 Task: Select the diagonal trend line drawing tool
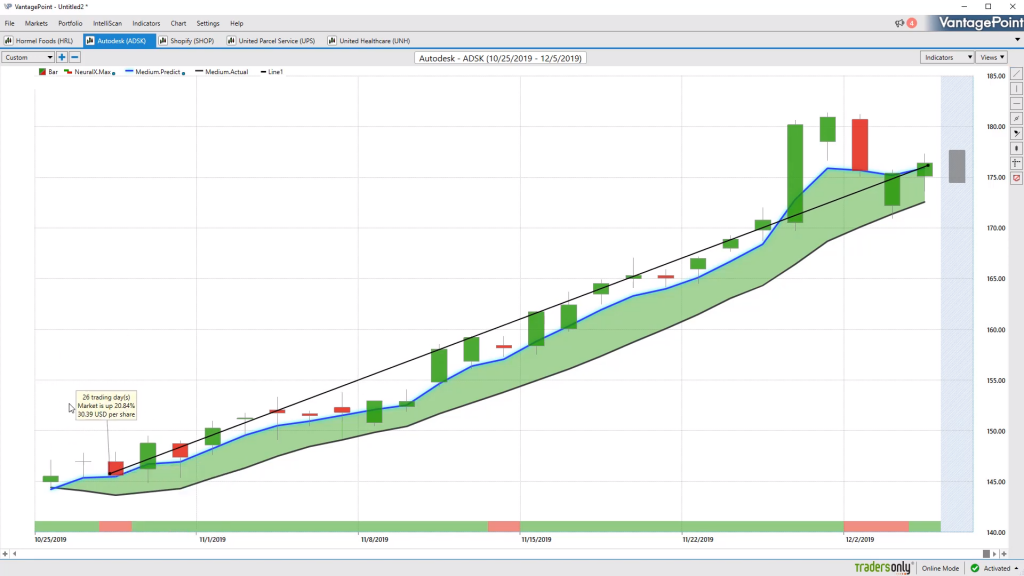tap(1016, 74)
